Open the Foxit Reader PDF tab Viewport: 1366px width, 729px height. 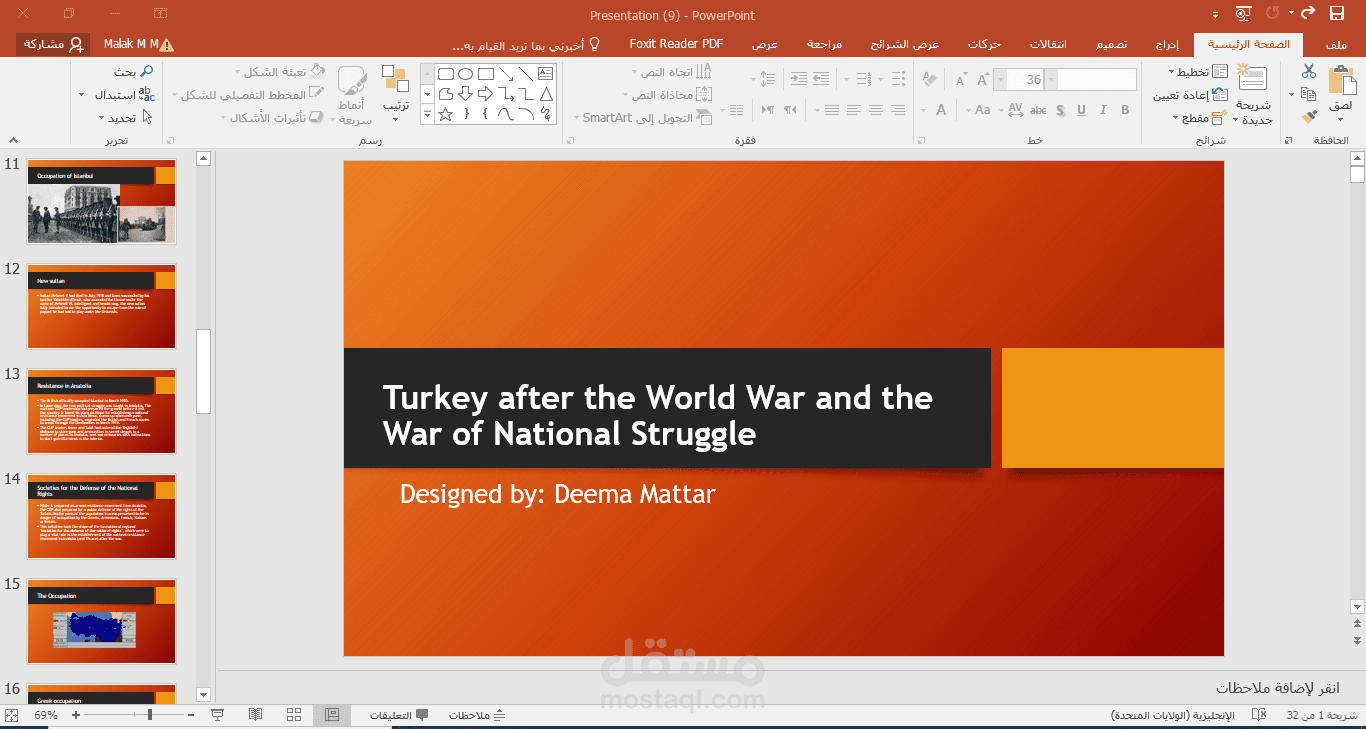click(676, 44)
